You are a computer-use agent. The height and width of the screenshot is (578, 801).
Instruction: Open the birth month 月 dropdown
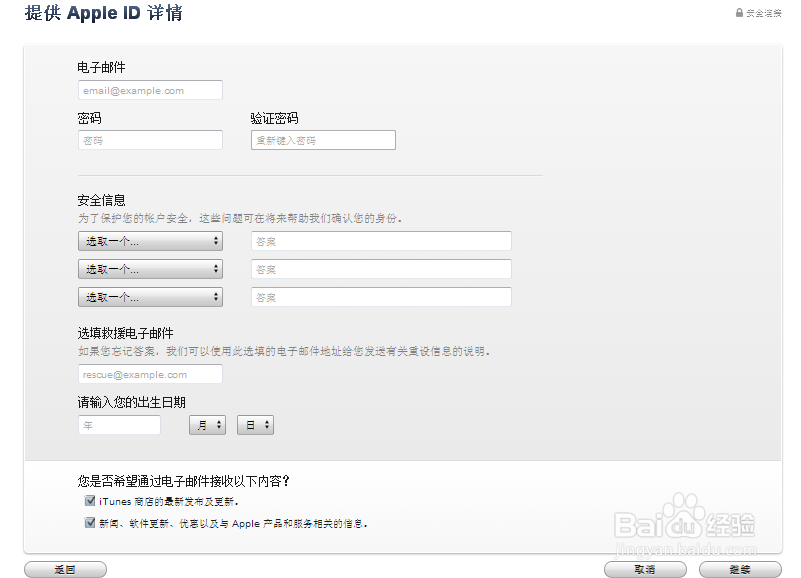[x=207, y=425]
